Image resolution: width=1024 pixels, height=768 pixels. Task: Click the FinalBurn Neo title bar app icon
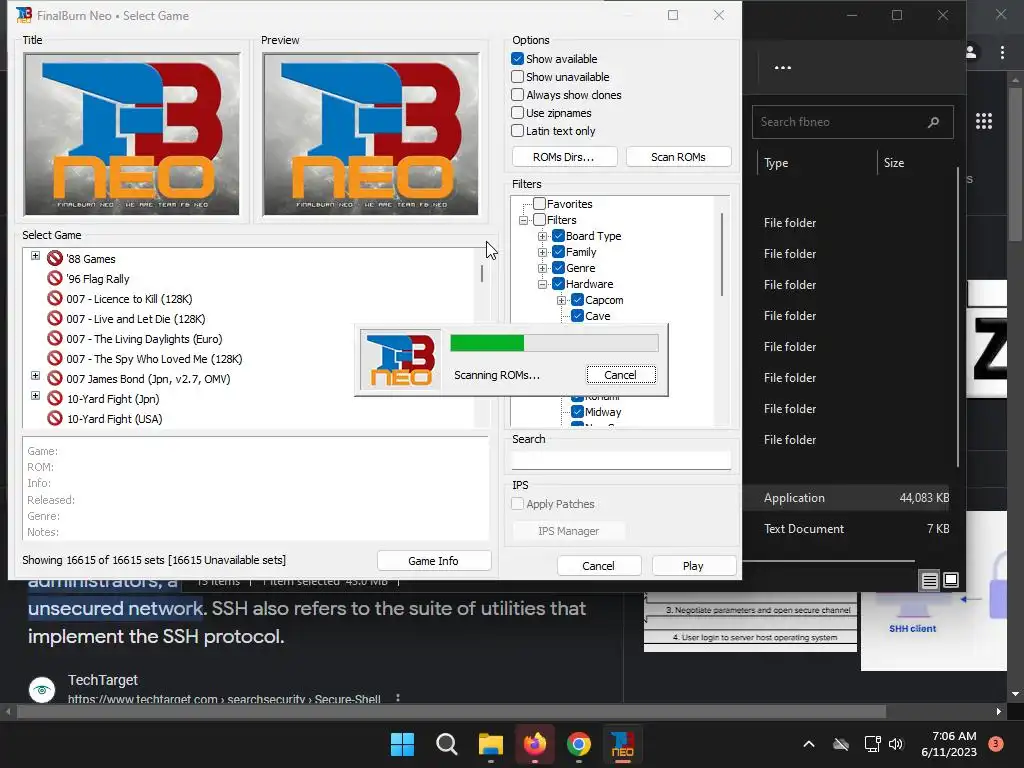pos(24,15)
